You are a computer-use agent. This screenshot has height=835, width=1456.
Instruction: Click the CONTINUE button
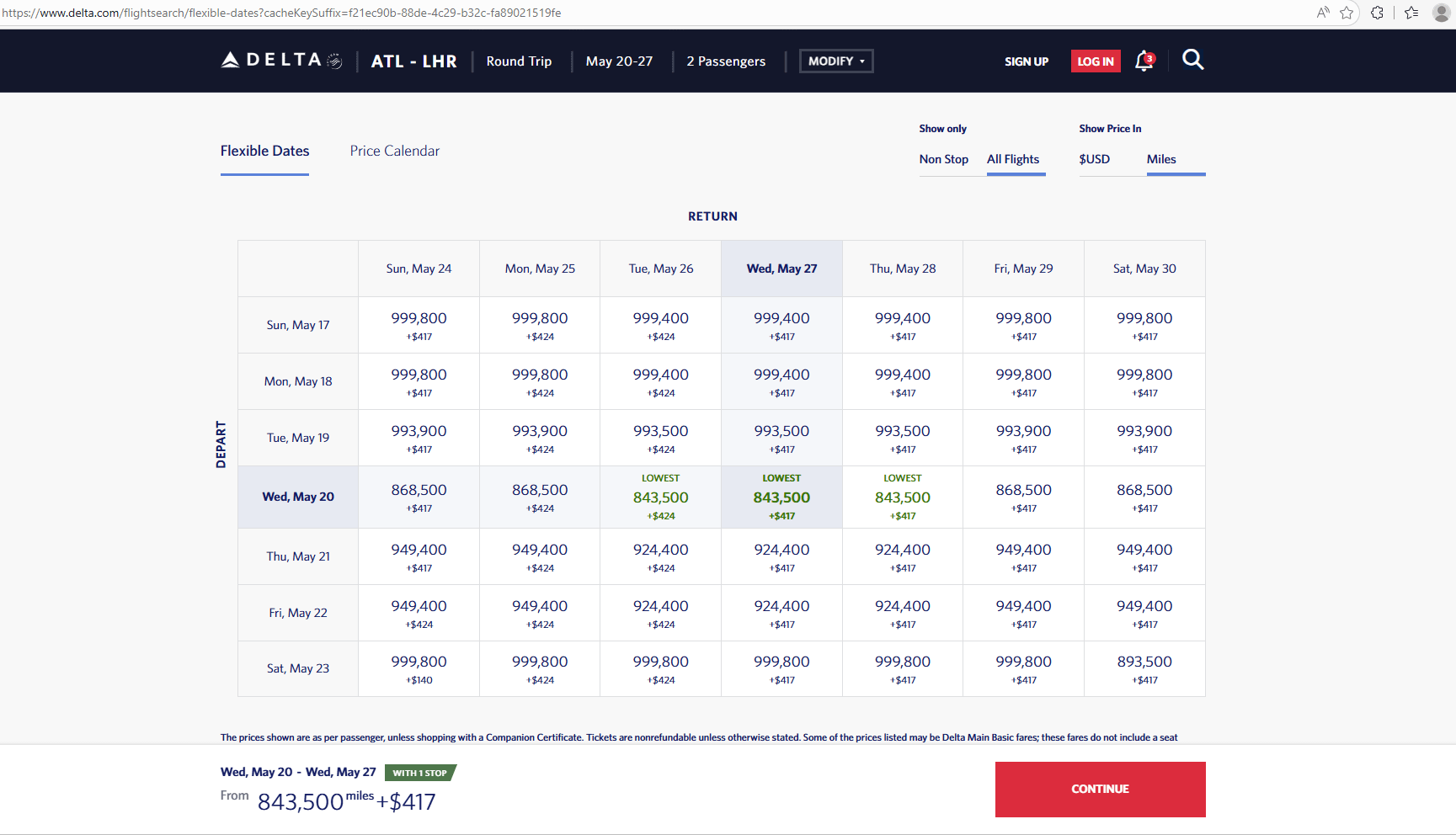point(1100,790)
